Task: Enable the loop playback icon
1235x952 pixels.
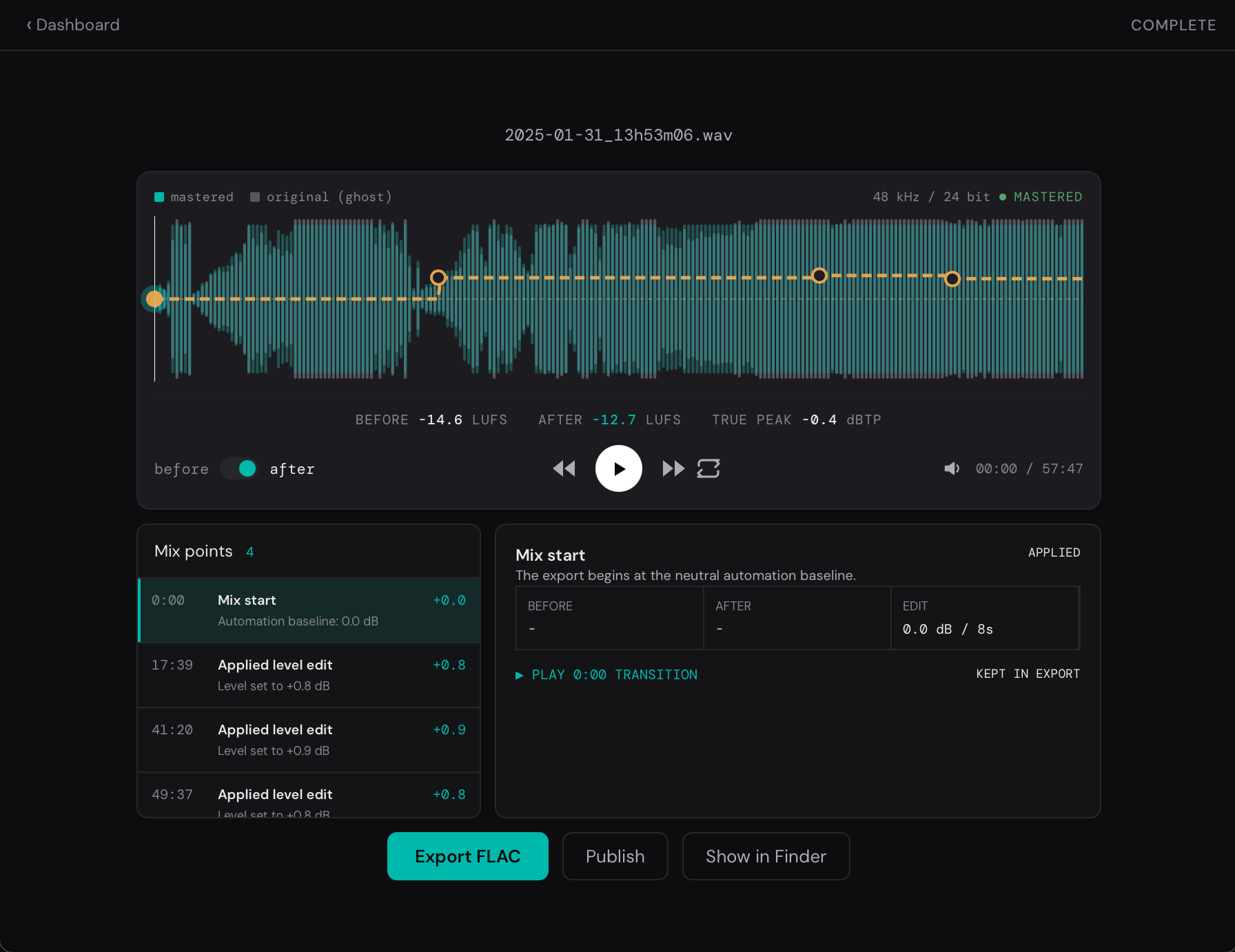Action: 708,468
